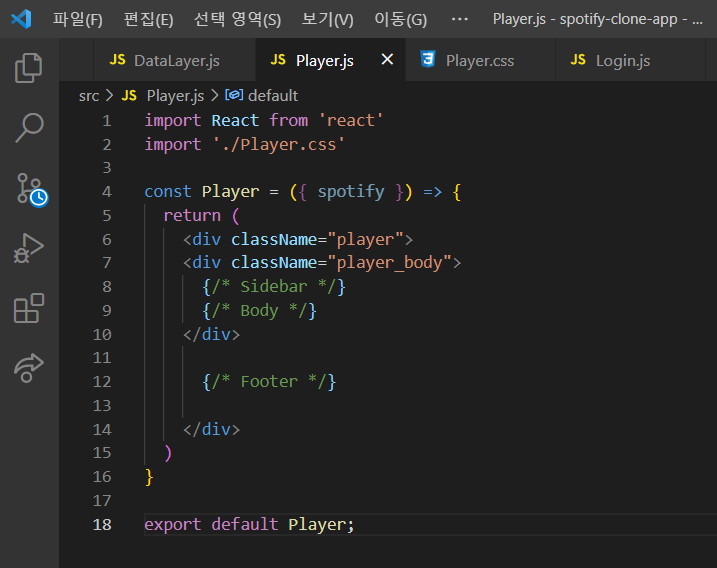This screenshot has height=568, width=717.
Task: Click the Footer comment on line 12
Action: (x=269, y=382)
